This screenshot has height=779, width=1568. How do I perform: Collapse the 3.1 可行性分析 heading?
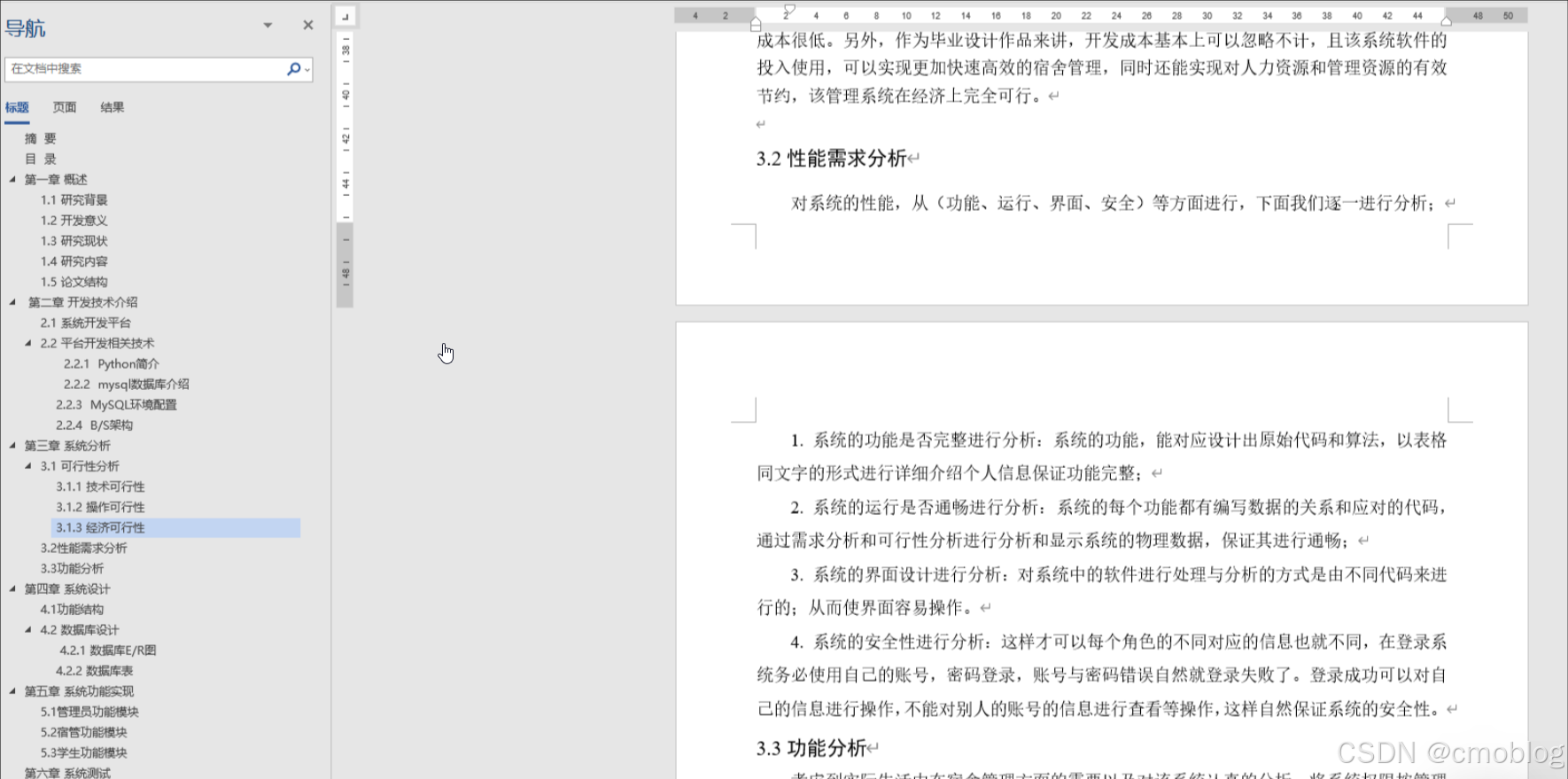28,465
